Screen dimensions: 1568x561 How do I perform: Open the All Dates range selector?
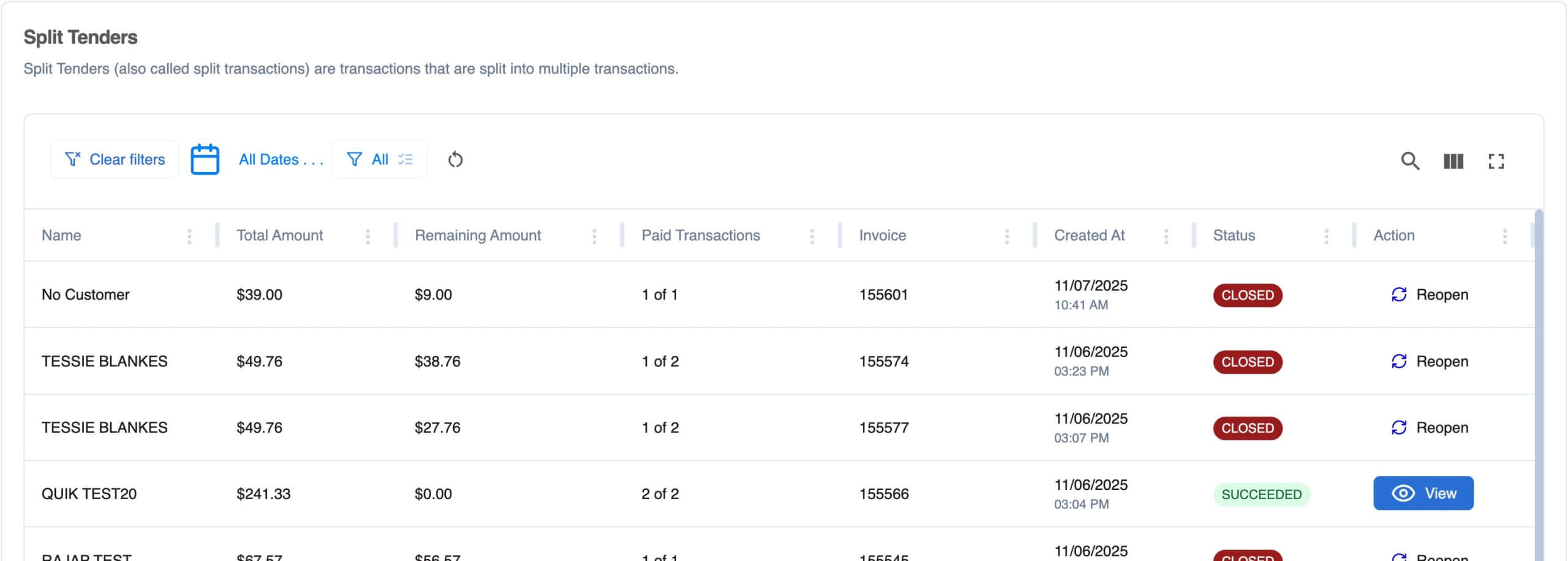pyautogui.click(x=281, y=160)
